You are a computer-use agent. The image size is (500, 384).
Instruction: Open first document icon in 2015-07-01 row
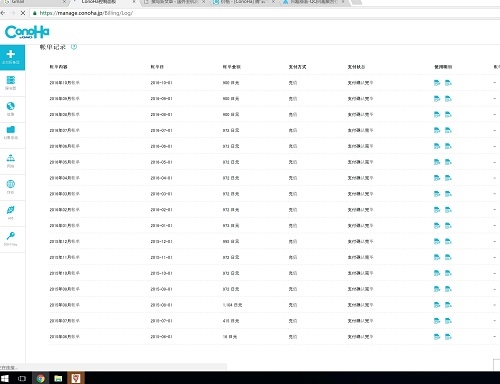437,321
